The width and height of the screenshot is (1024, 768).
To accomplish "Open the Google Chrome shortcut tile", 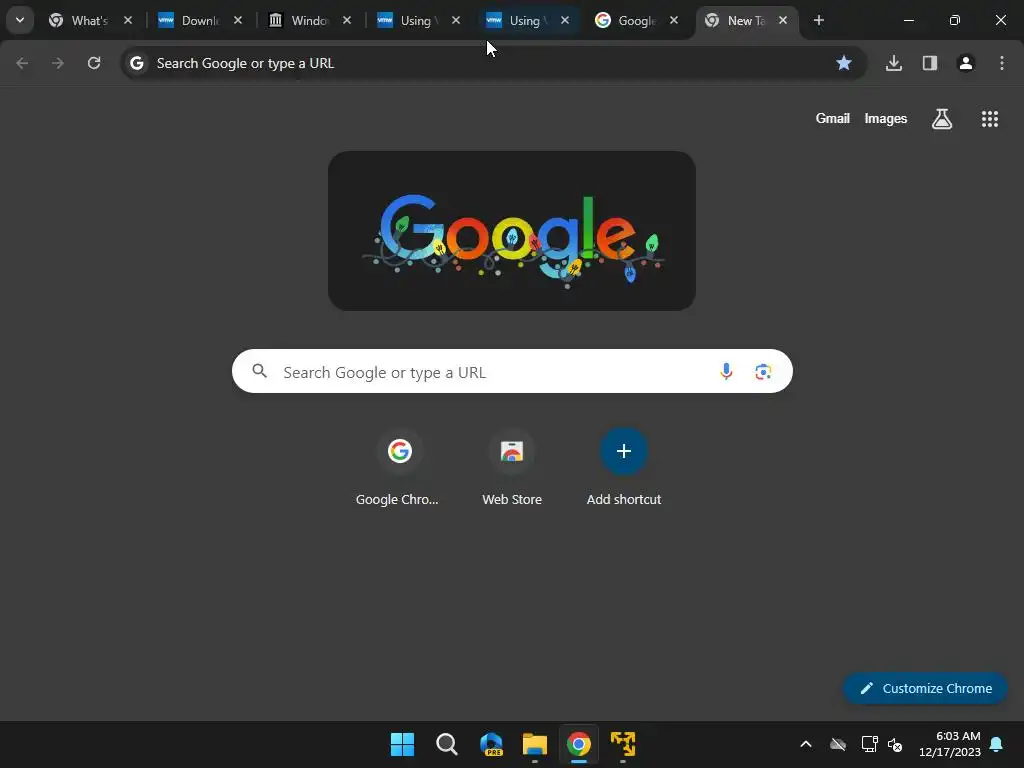I will [x=399, y=466].
